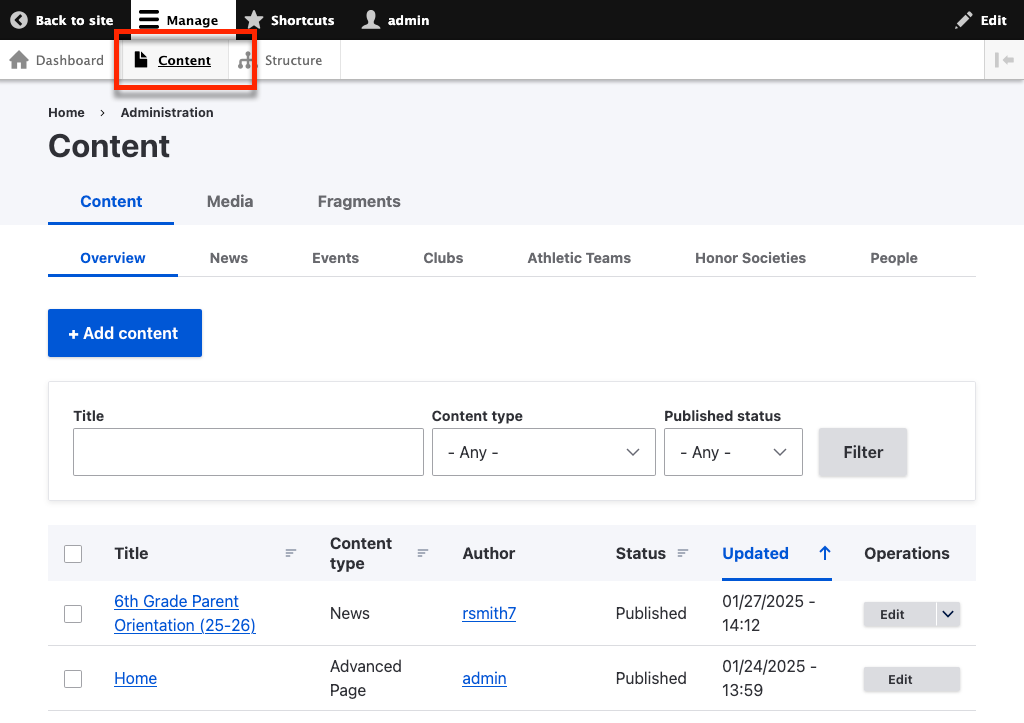Click into the Title filter text field
This screenshot has height=723, width=1024.
click(x=248, y=452)
